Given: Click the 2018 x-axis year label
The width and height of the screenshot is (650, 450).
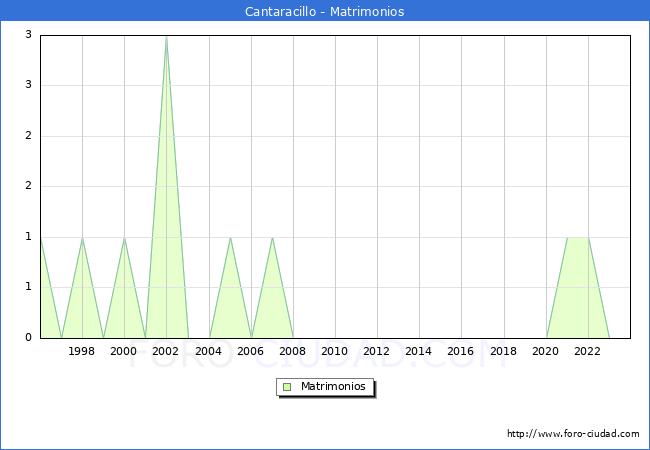Looking at the screenshot, I should (x=503, y=351).
